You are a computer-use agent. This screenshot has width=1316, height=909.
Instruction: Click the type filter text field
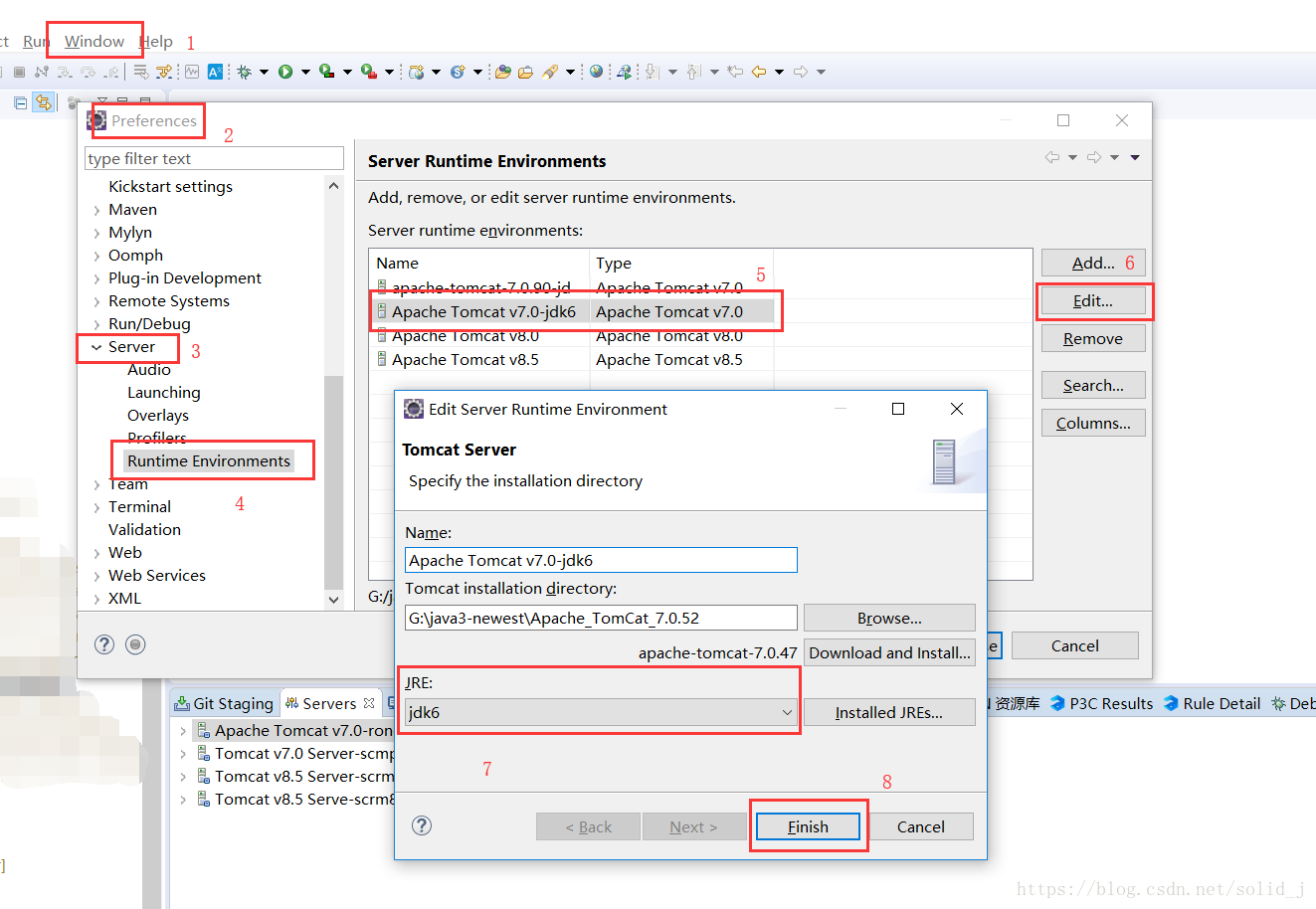(x=215, y=158)
